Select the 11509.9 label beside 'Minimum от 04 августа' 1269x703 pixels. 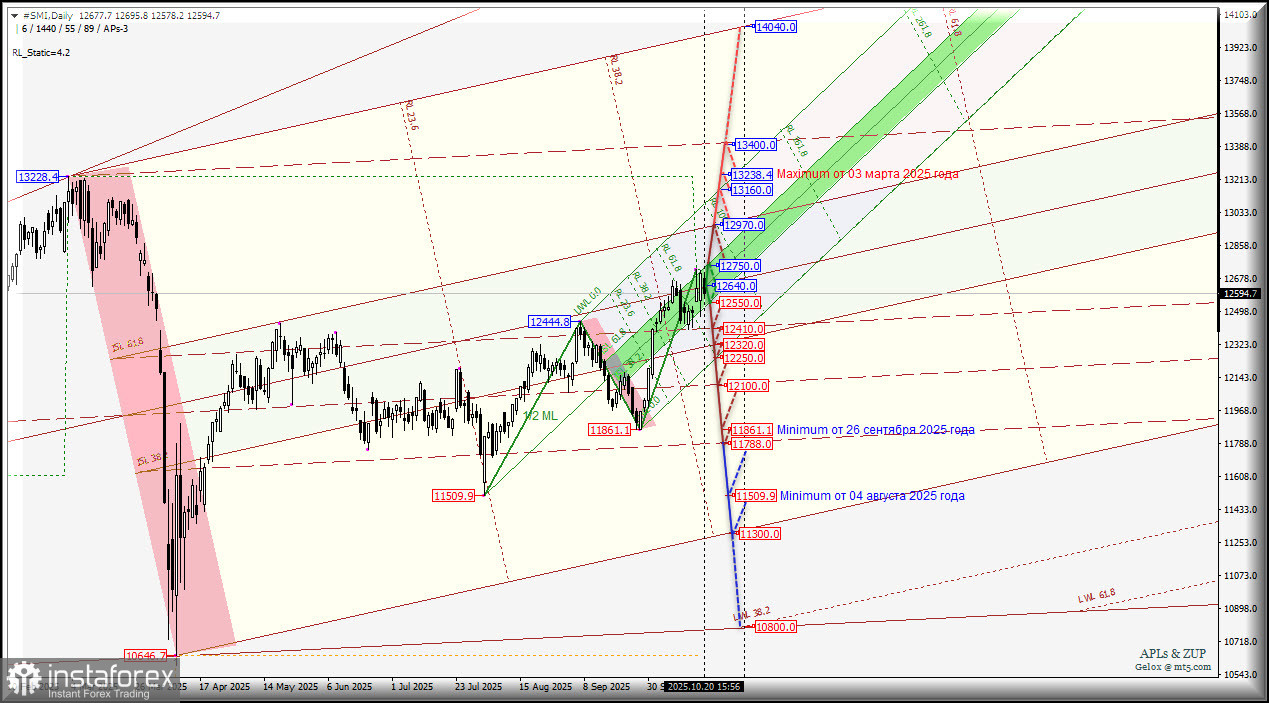[x=755, y=496]
